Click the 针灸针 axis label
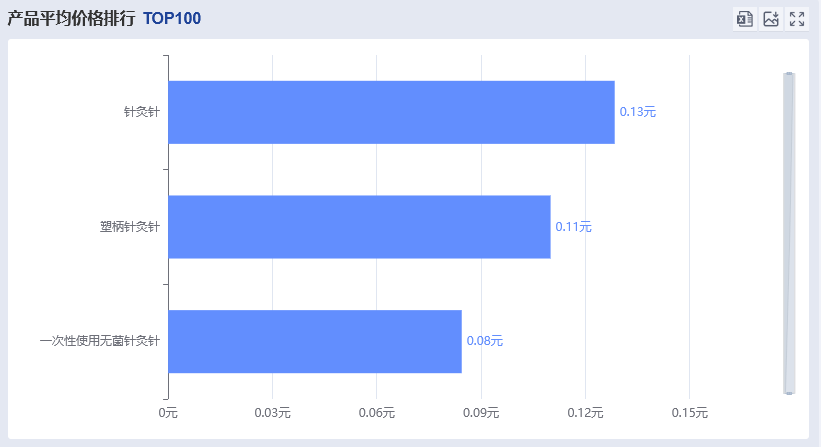 pos(142,112)
